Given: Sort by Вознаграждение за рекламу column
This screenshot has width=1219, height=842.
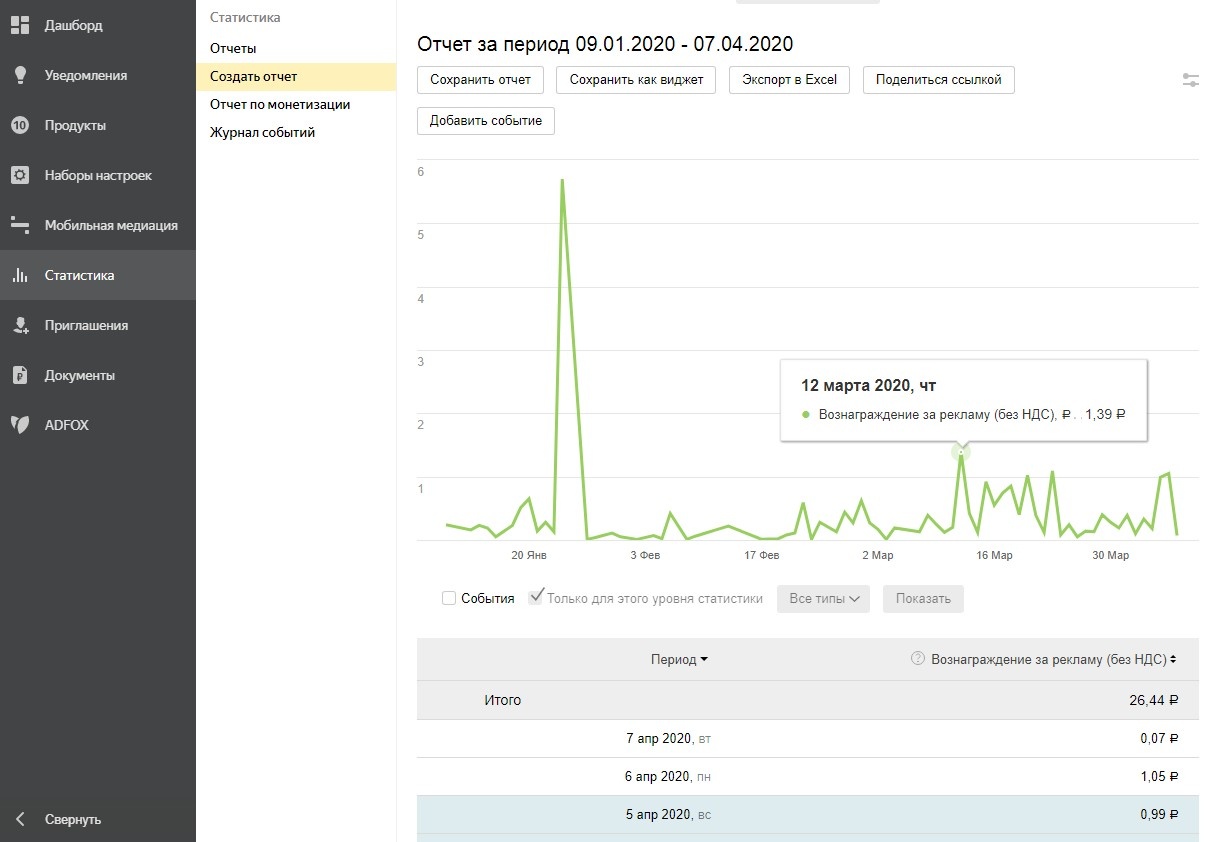Looking at the screenshot, I should click(1053, 659).
